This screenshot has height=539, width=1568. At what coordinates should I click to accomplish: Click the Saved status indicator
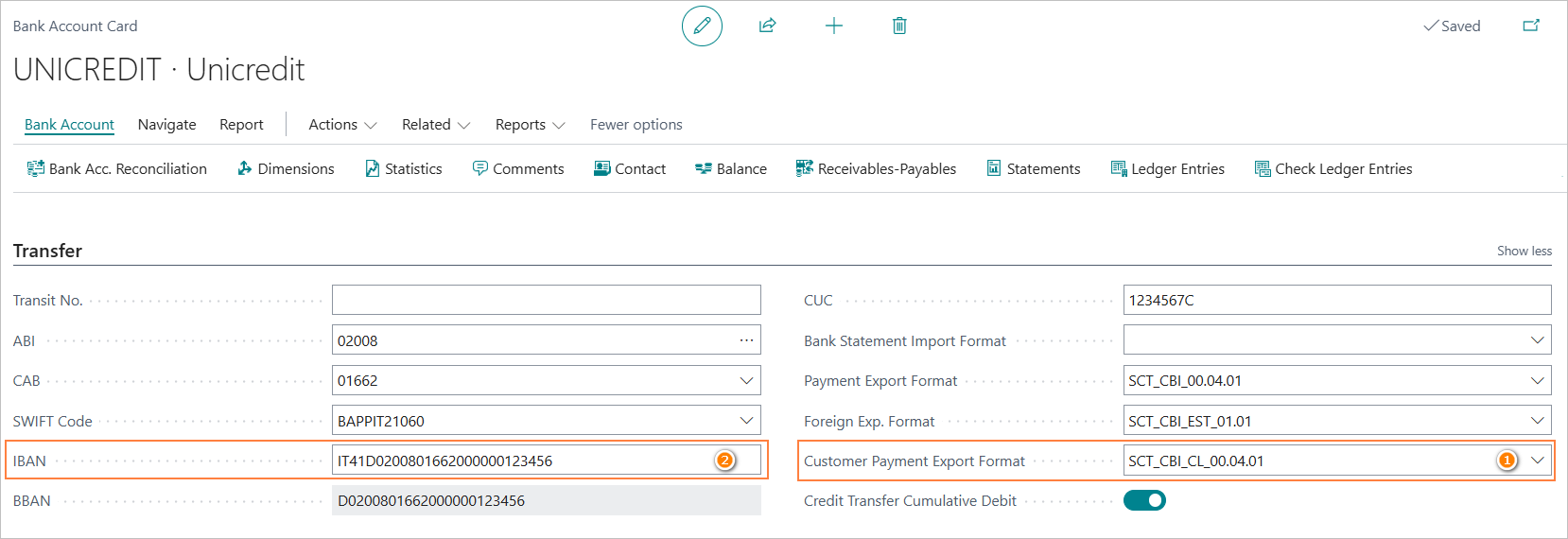pos(1452,26)
